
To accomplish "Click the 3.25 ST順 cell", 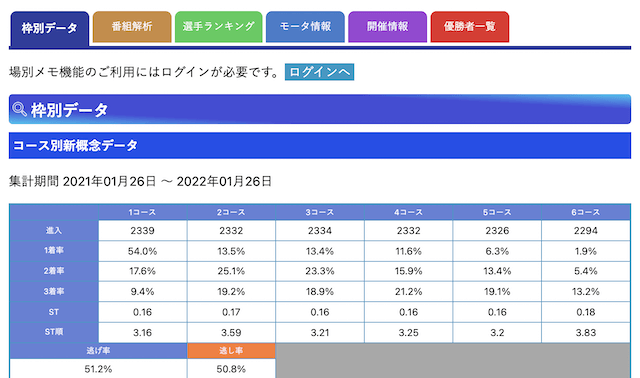I will coord(409,332).
